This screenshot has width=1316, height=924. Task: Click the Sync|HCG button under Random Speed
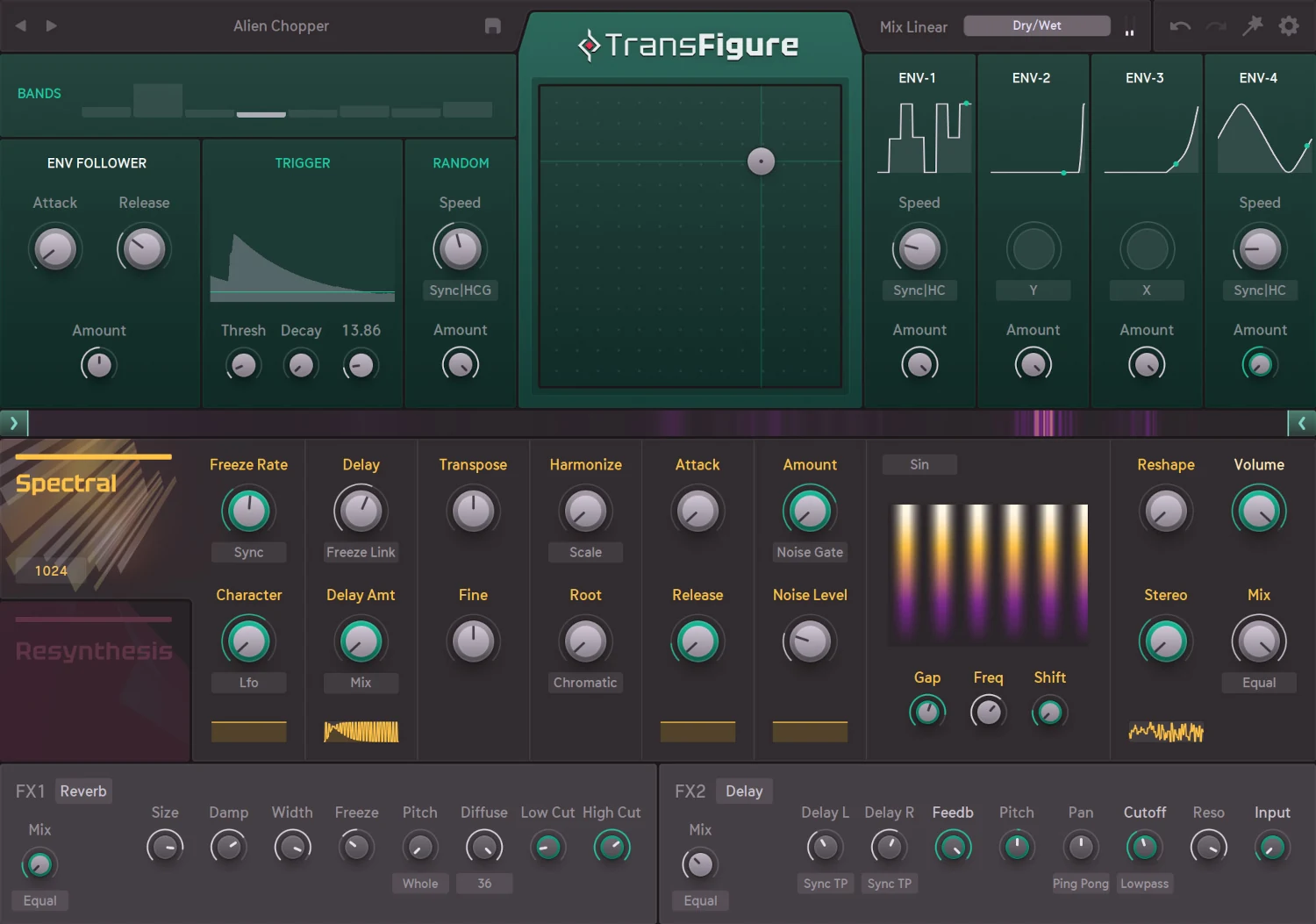coord(460,290)
